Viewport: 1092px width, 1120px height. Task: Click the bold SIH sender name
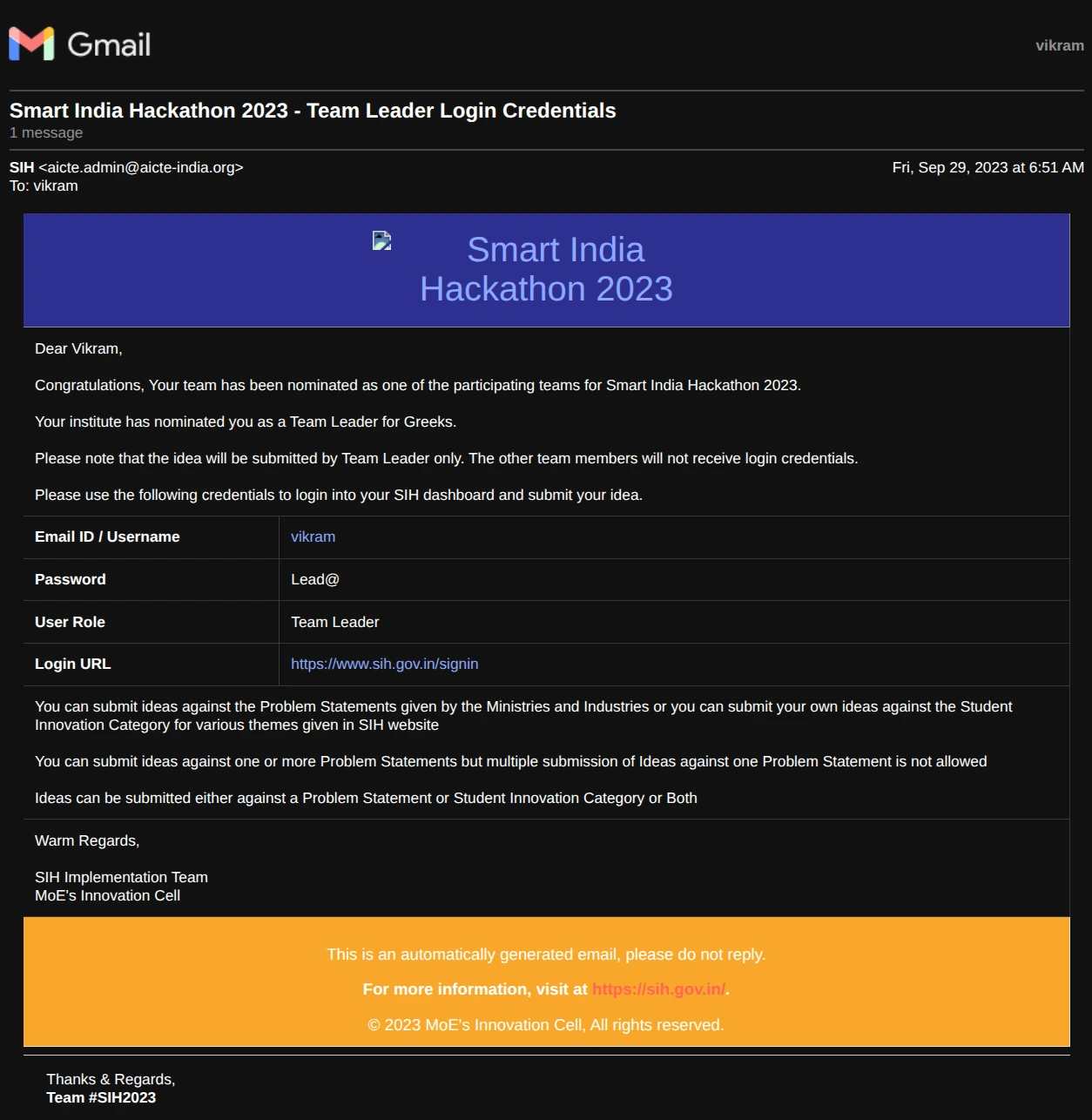coord(22,167)
